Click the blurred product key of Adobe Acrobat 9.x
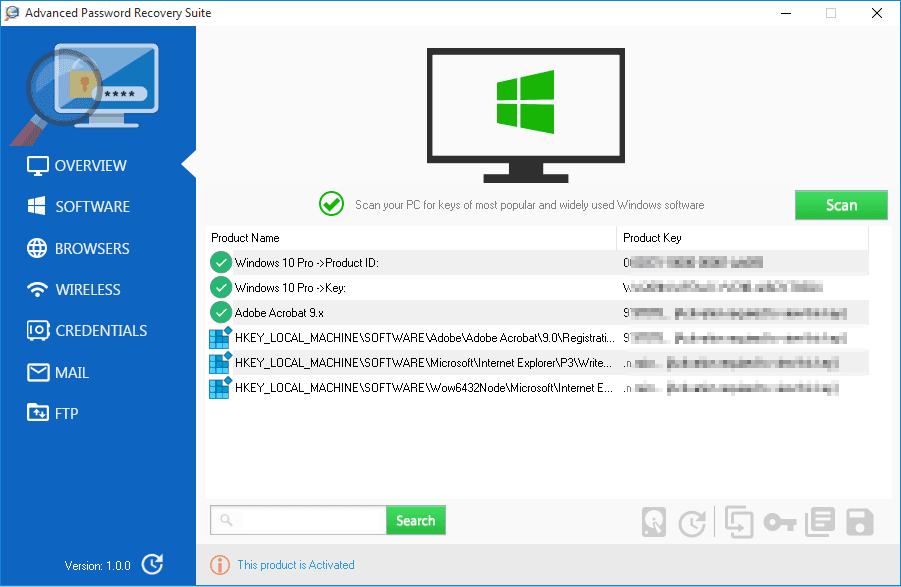The height and width of the screenshot is (587, 901). click(735, 313)
